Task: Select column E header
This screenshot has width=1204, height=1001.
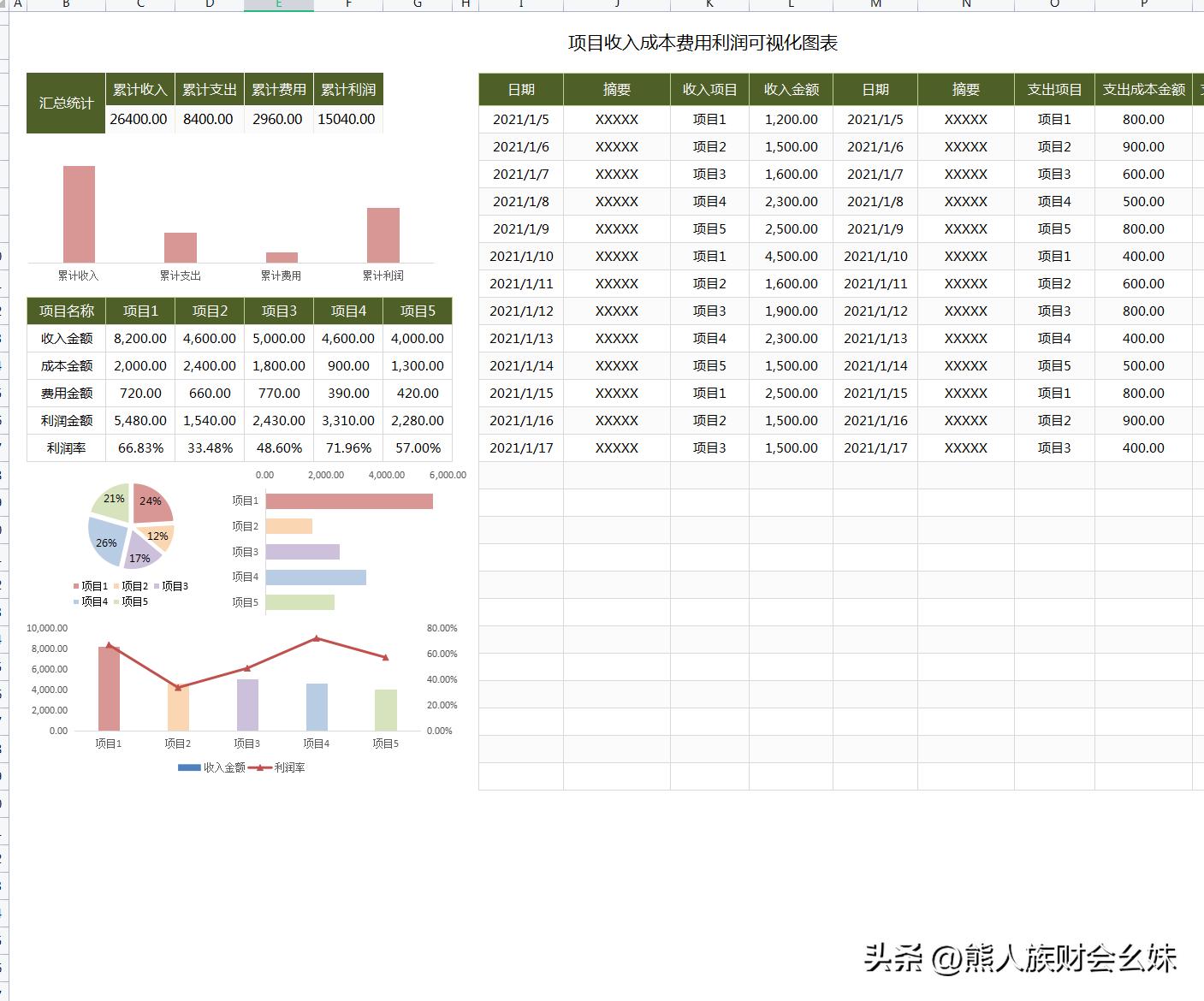Action: pyautogui.click(x=278, y=3)
